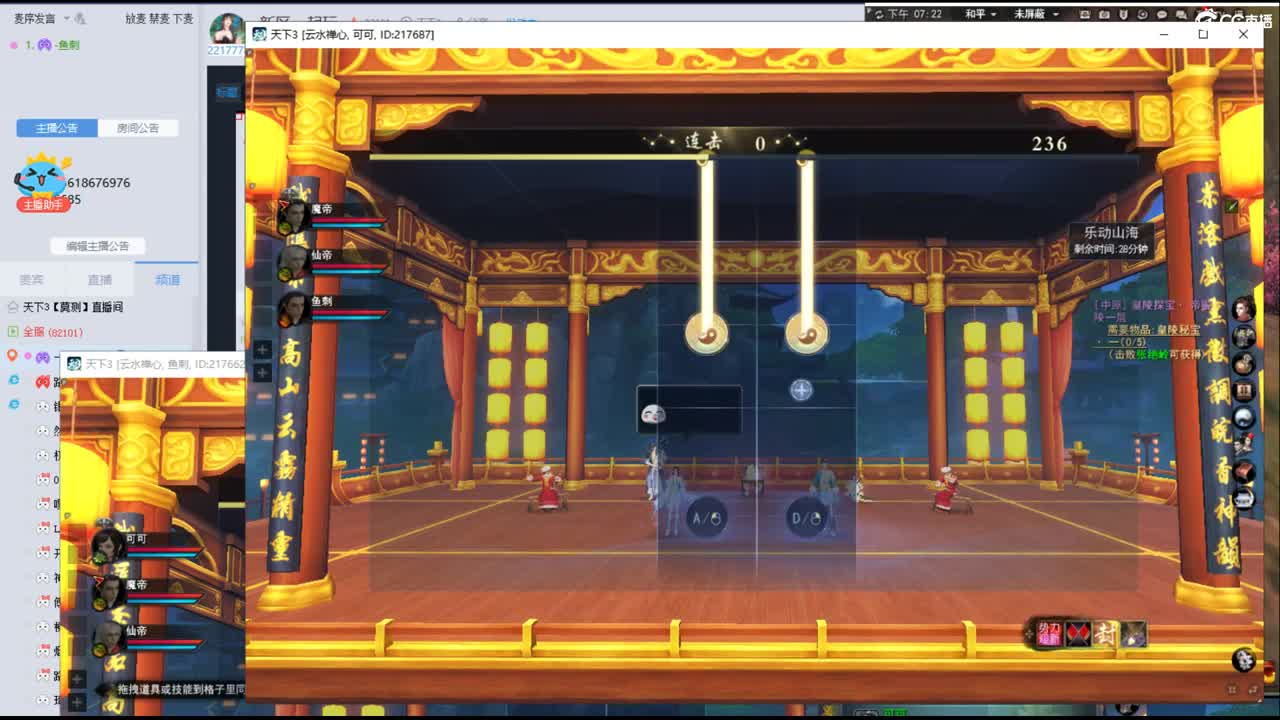Open chest icon in right menu column
The height and width of the screenshot is (720, 1280).
pos(1243,471)
